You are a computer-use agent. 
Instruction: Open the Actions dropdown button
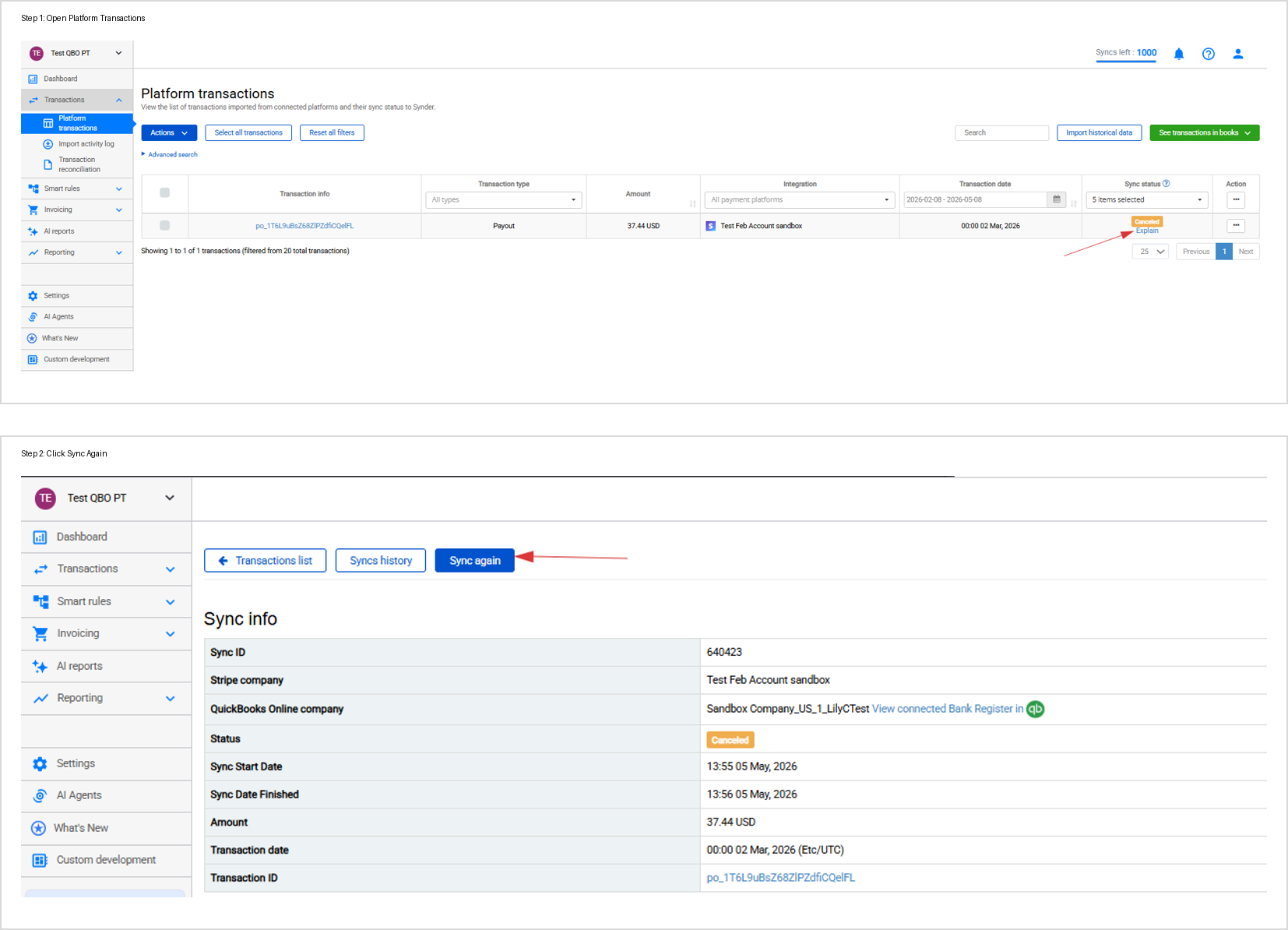click(169, 133)
